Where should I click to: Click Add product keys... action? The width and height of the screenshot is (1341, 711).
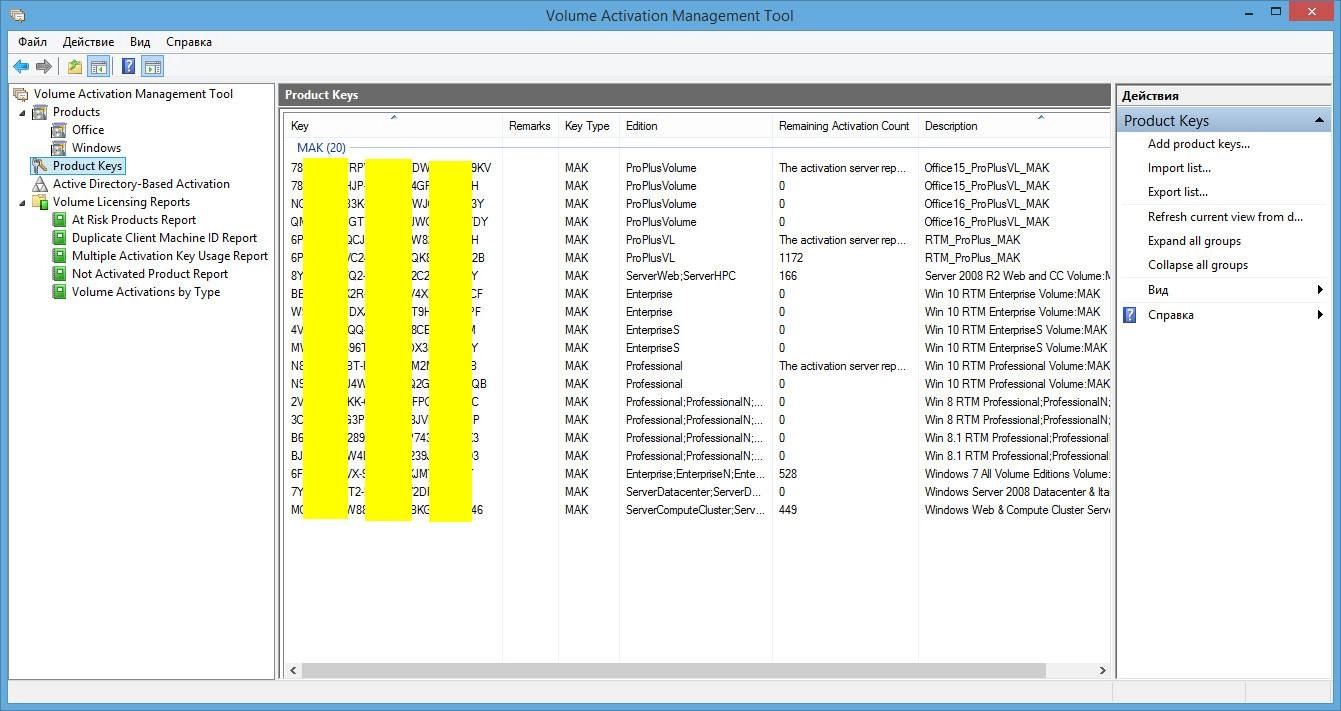[1198, 144]
